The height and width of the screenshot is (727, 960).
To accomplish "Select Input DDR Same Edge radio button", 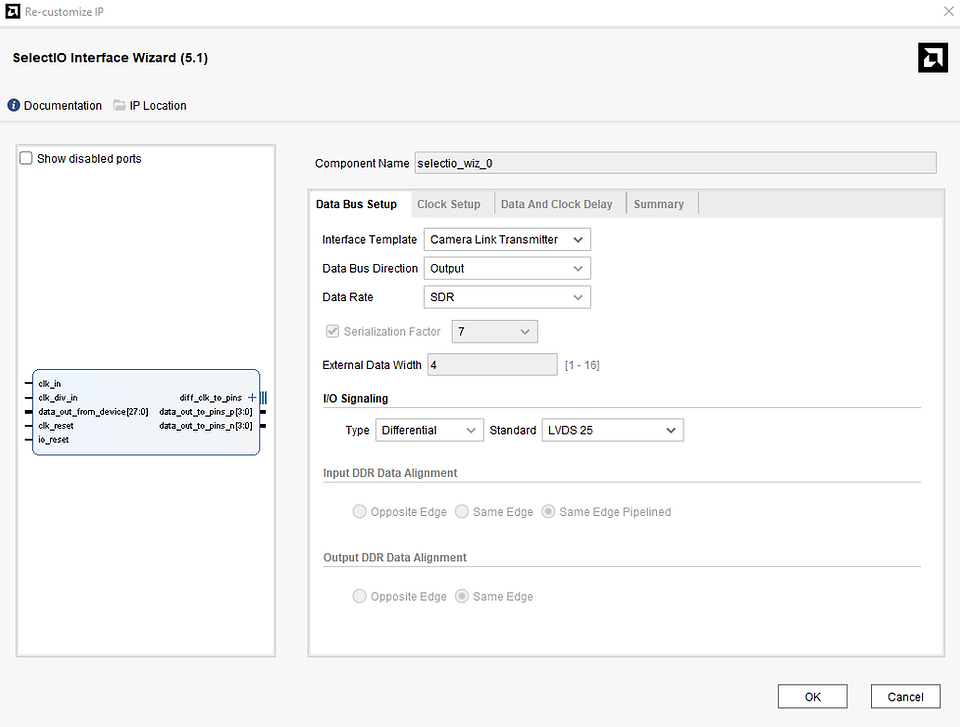I will pos(462,511).
